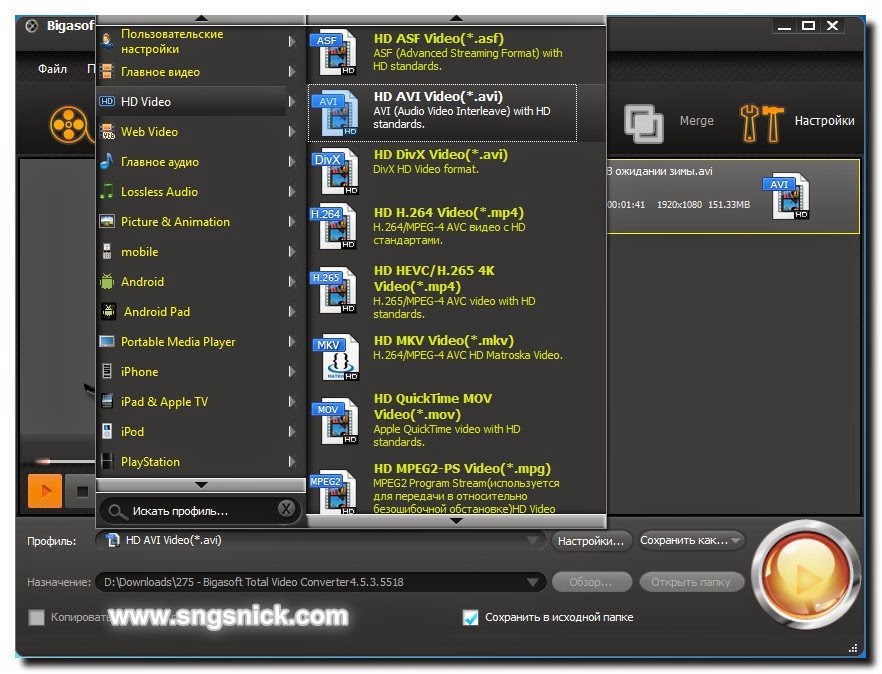Viewport: 882px width, 674px height.
Task: Click the stop button in preview
Action: pos(80,491)
